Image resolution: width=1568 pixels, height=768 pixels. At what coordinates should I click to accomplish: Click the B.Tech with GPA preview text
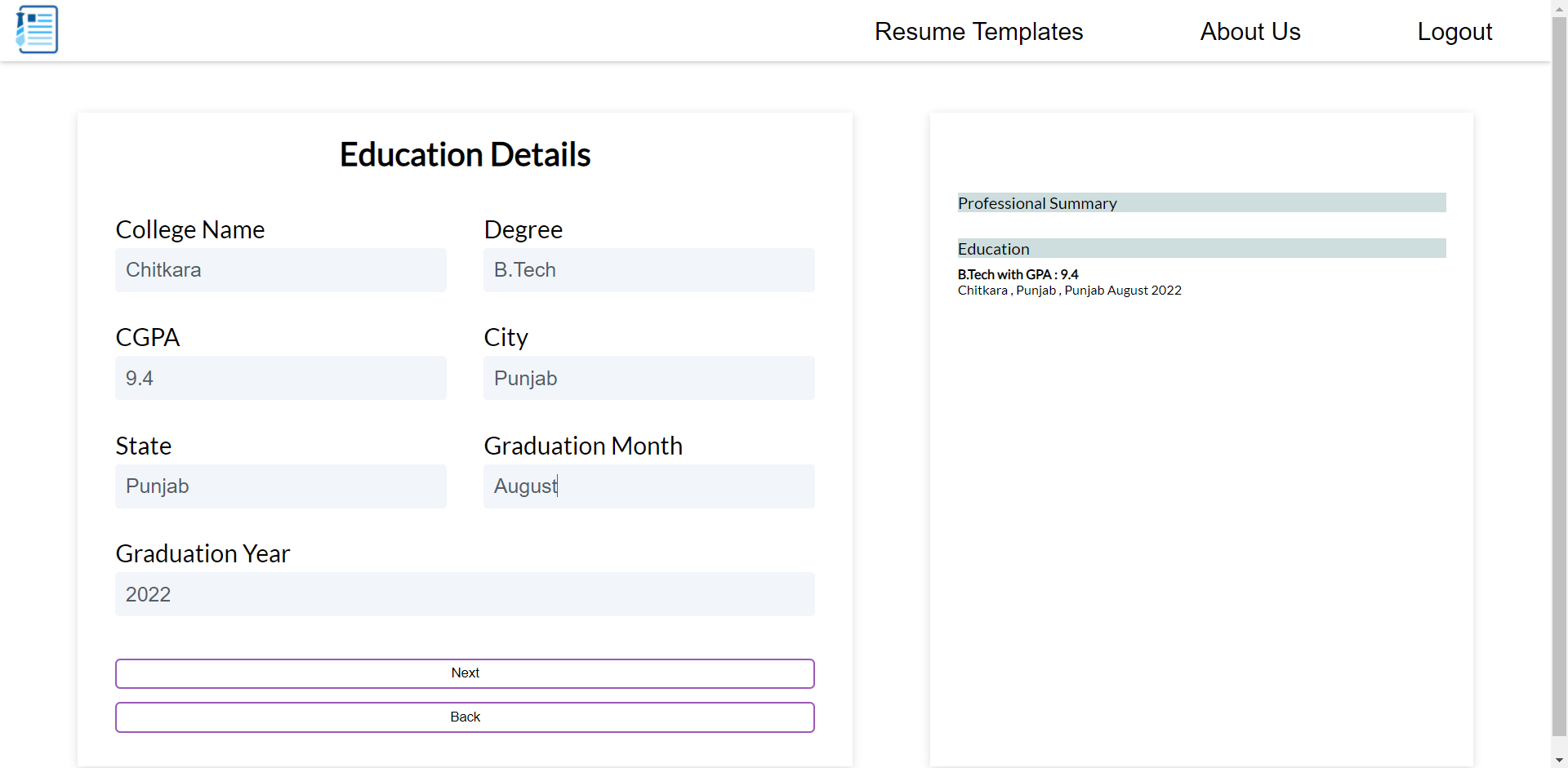(x=1018, y=274)
